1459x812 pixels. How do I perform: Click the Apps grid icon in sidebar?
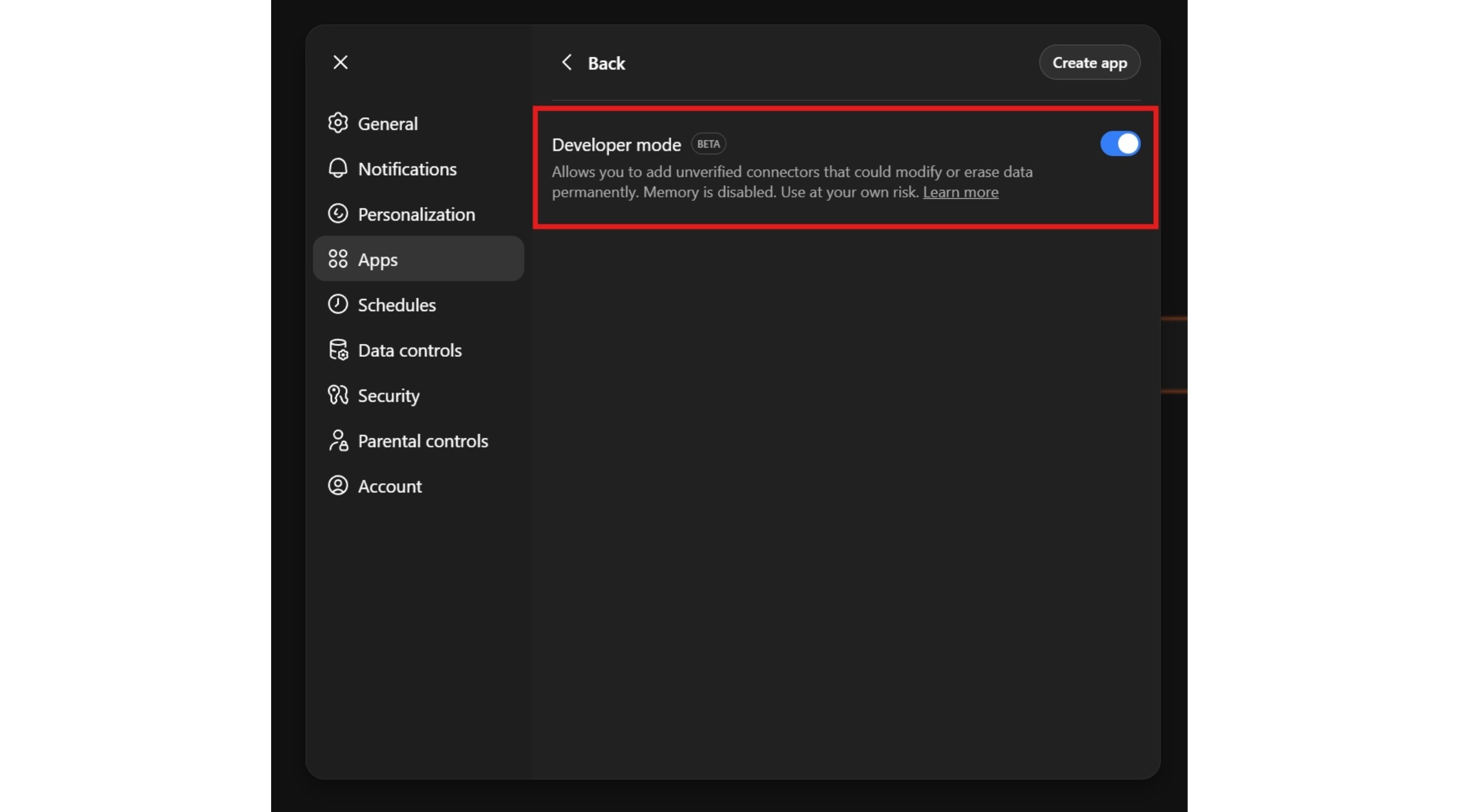(338, 258)
